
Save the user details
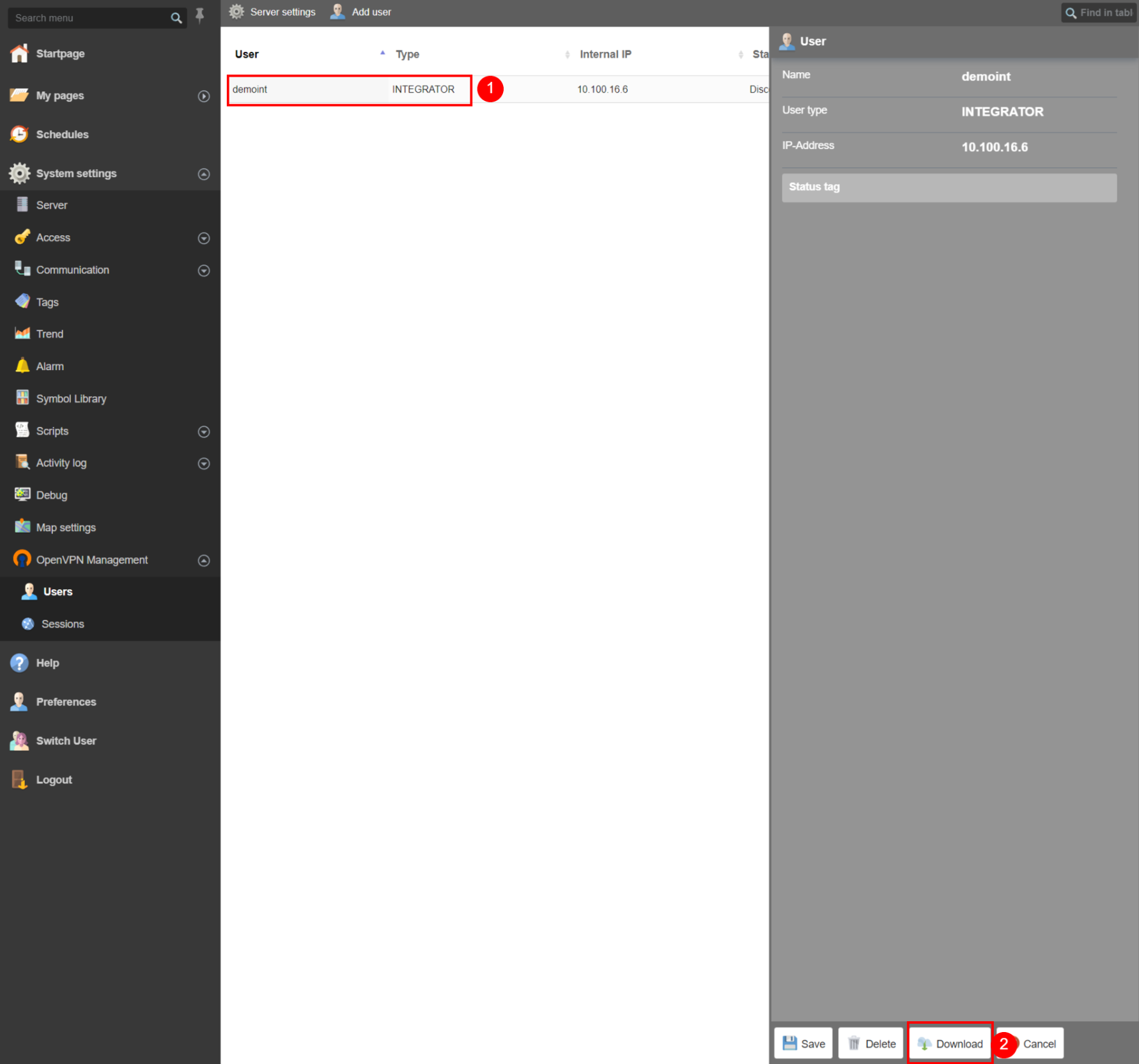pos(803,1044)
